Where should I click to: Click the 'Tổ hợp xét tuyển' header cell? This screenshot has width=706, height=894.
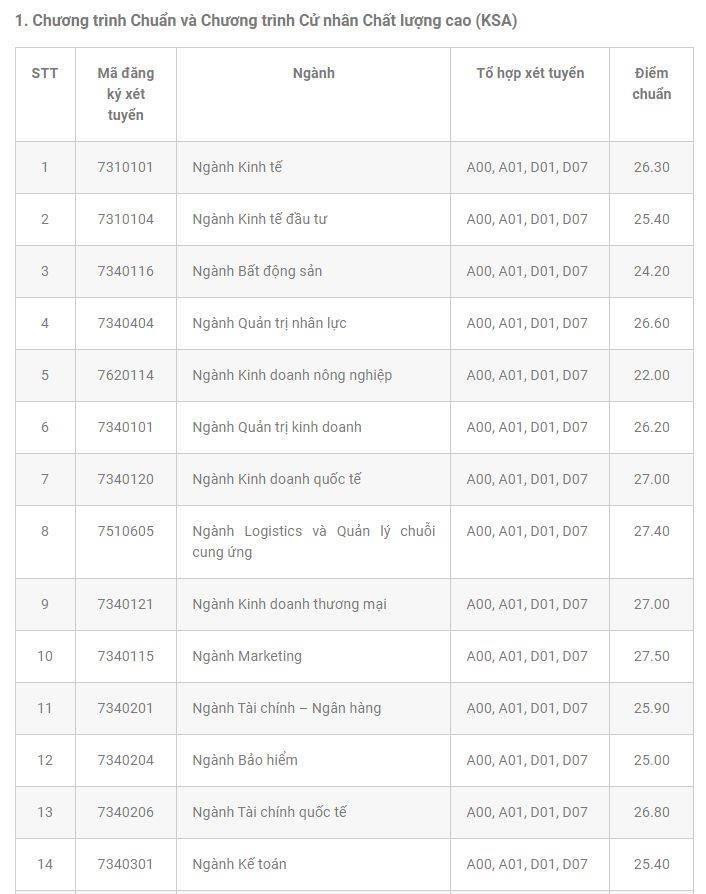pyautogui.click(x=530, y=73)
